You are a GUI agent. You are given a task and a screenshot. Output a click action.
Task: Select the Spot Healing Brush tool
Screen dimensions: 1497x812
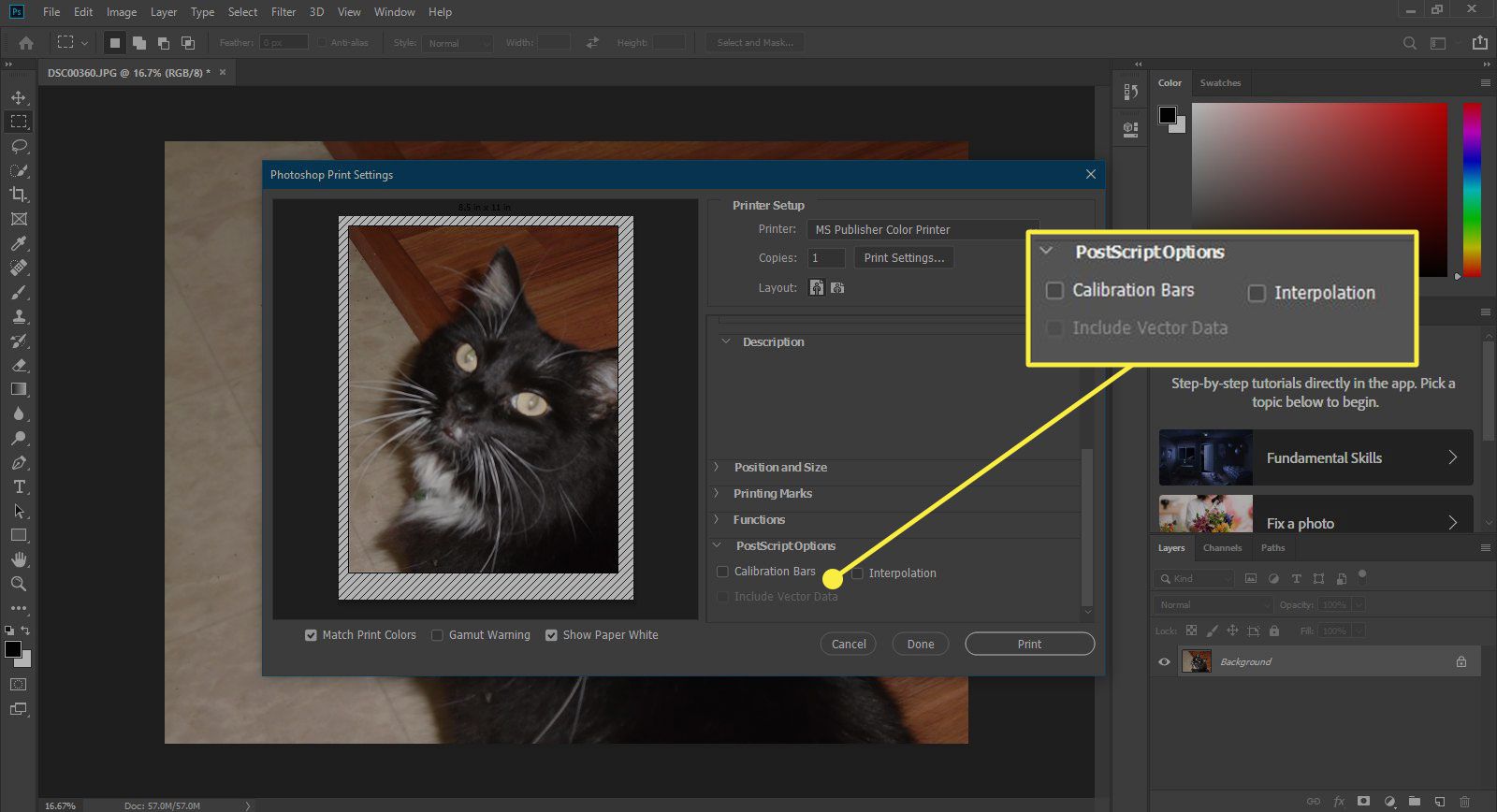[19, 268]
